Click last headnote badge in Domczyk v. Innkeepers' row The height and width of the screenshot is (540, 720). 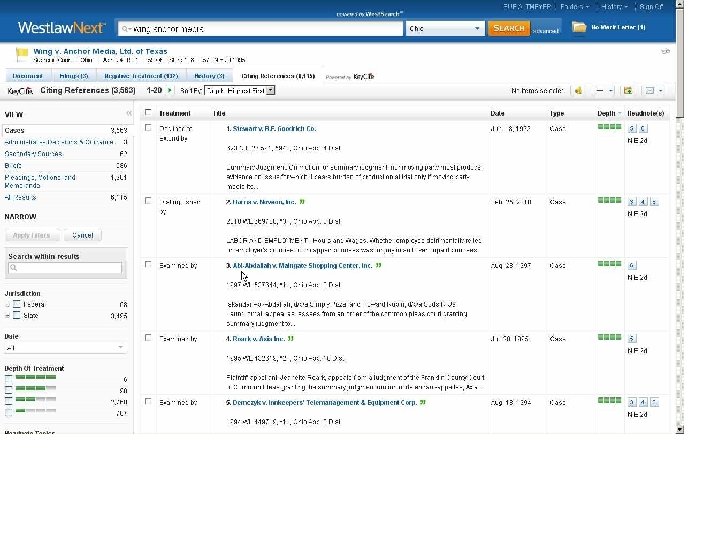coord(654,402)
